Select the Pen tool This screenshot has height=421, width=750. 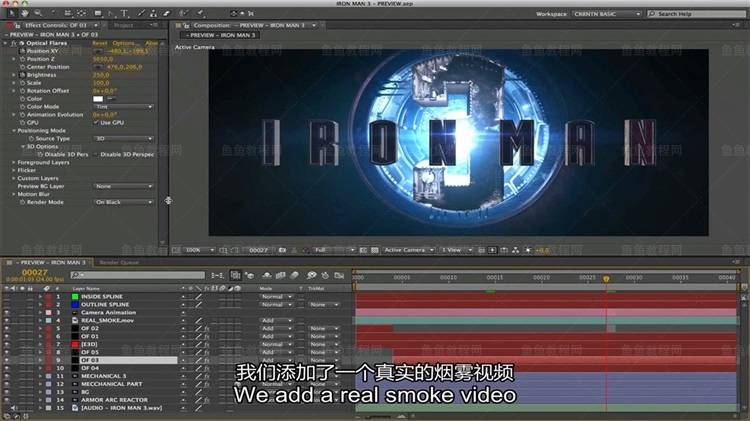point(110,13)
